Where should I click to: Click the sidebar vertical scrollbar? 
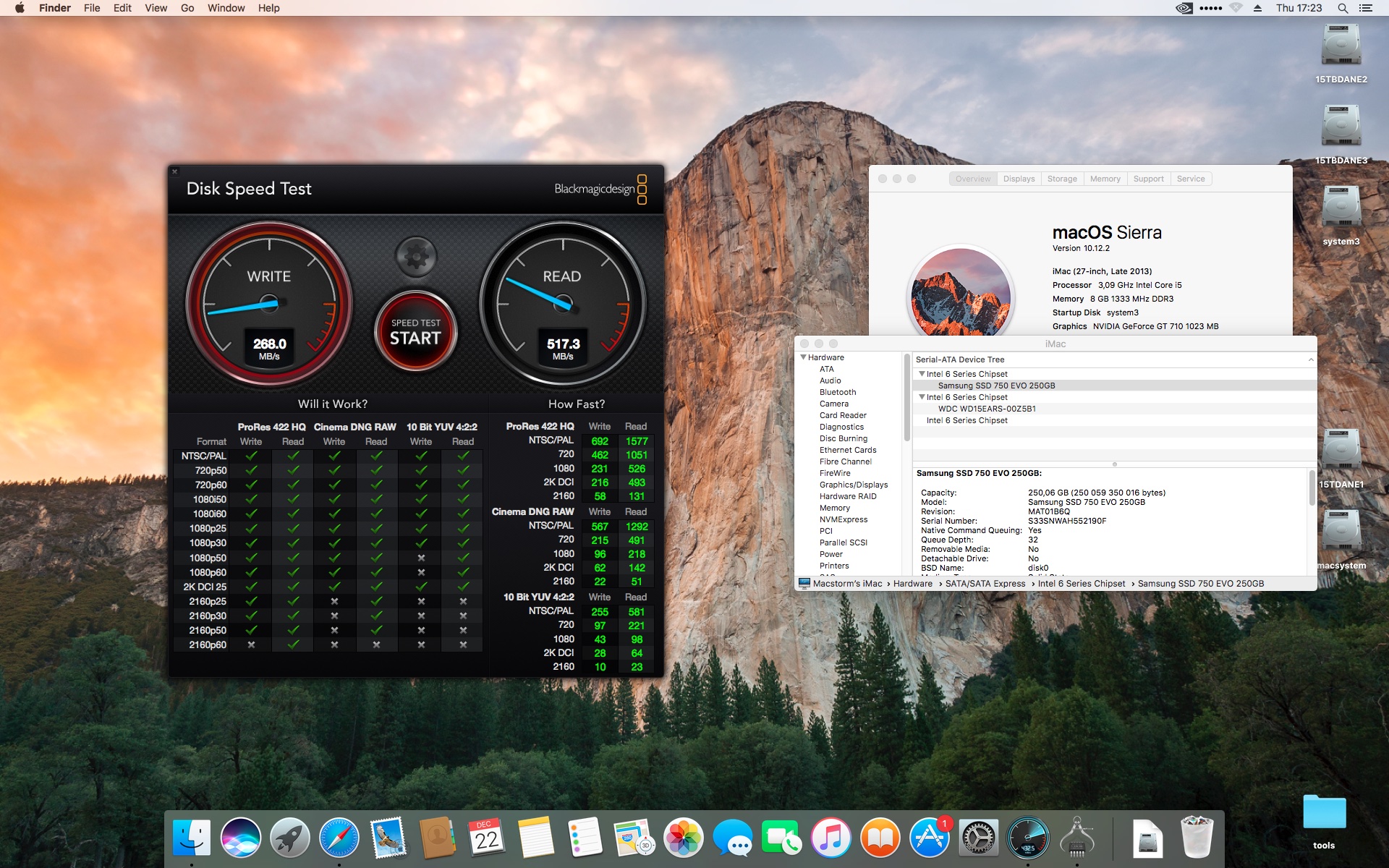pyautogui.click(x=906, y=398)
